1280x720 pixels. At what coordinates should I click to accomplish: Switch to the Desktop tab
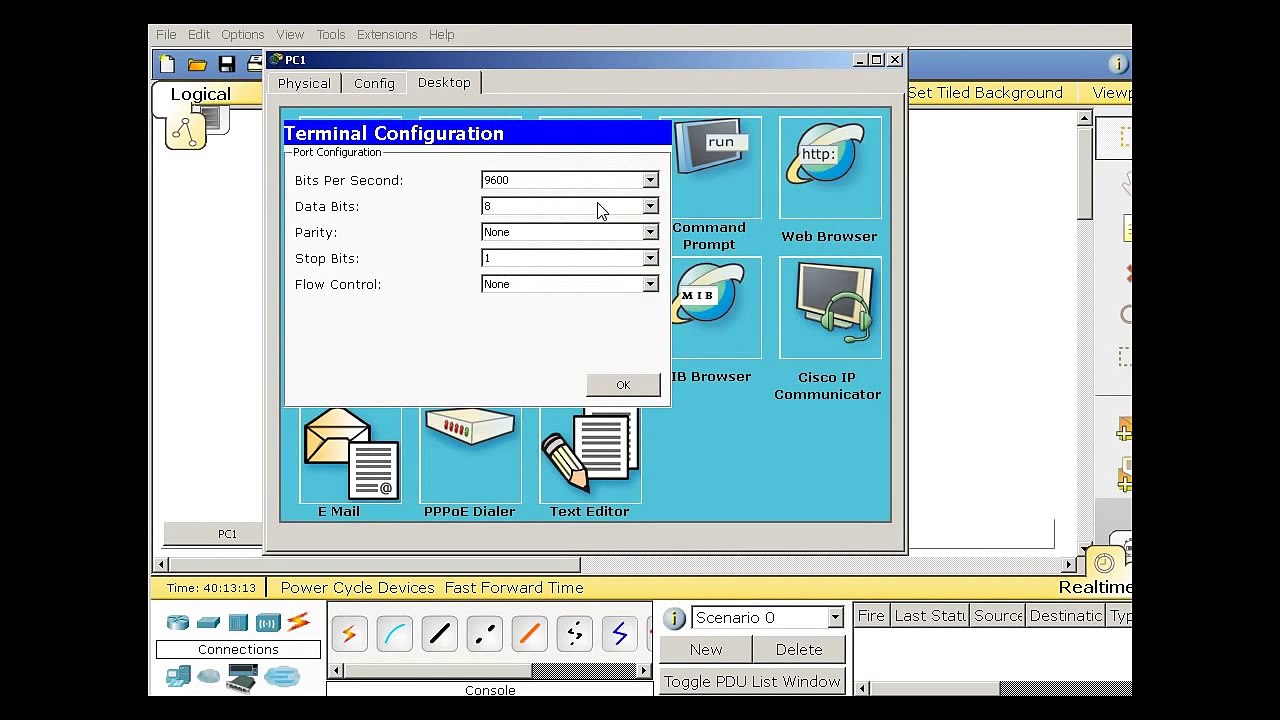(444, 82)
